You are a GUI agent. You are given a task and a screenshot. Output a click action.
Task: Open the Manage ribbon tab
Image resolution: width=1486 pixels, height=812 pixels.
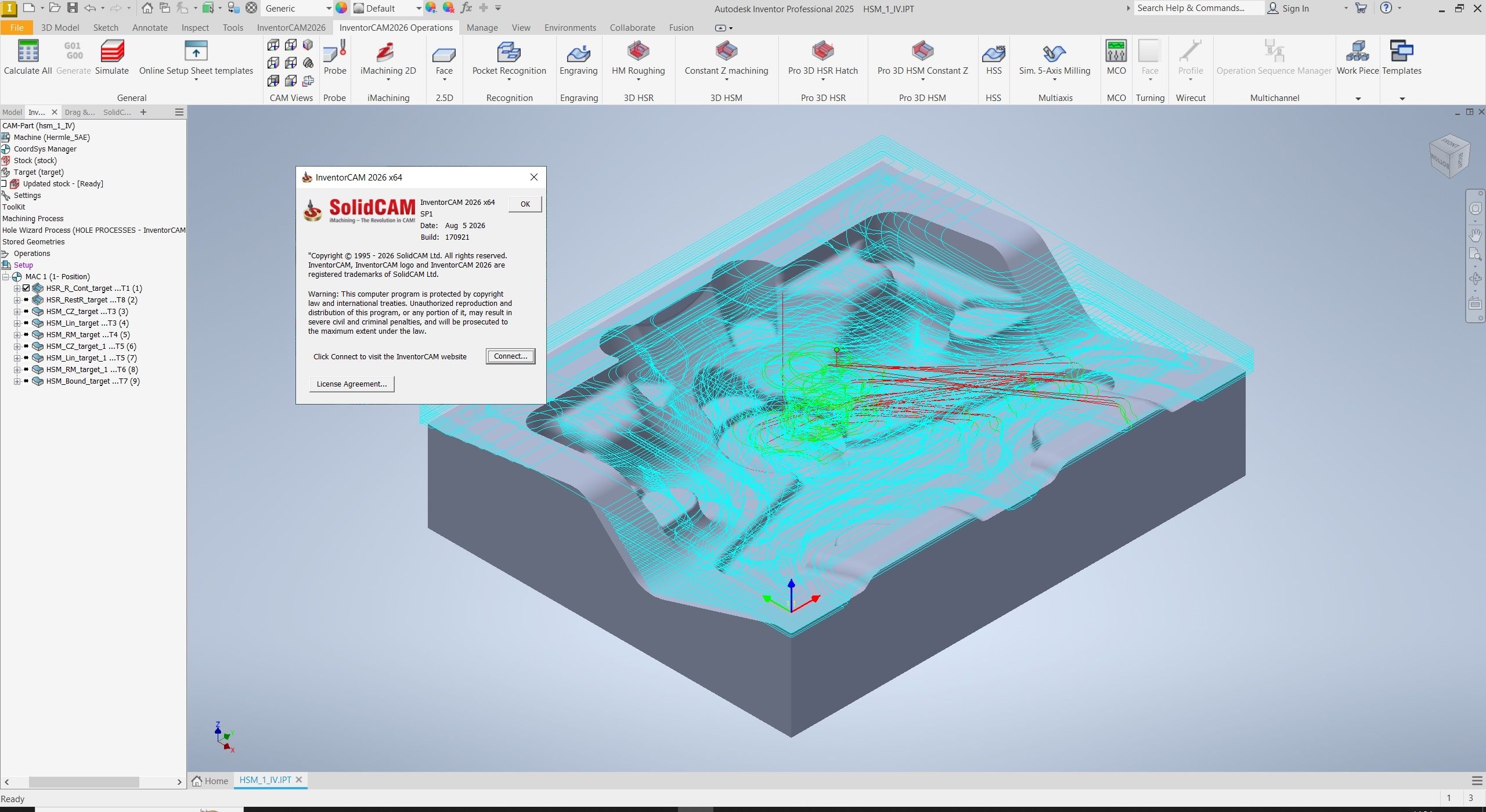(x=482, y=27)
